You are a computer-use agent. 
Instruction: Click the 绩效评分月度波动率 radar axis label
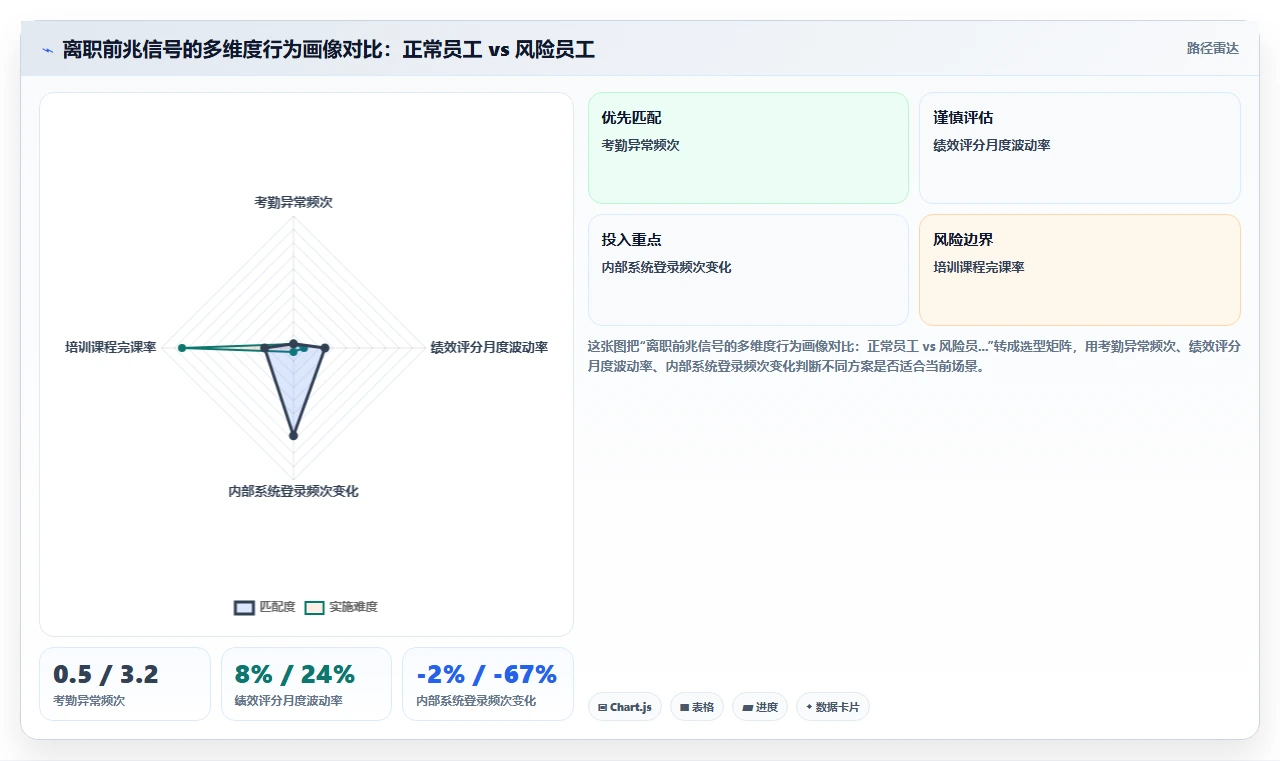point(489,347)
